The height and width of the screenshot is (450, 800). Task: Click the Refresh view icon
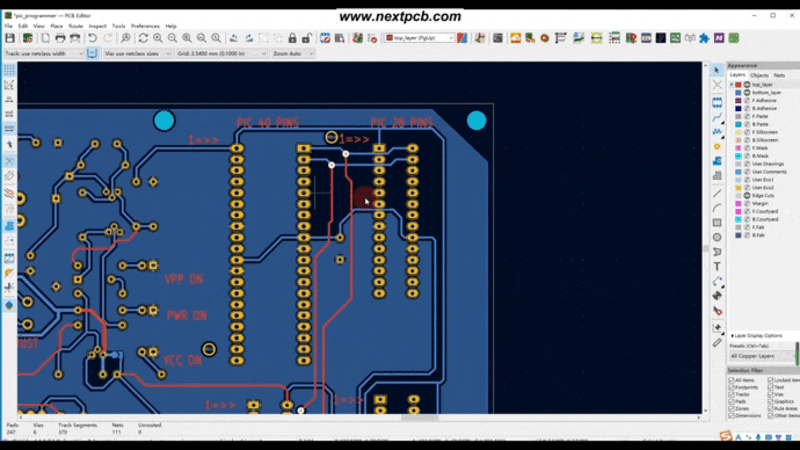point(143,38)
